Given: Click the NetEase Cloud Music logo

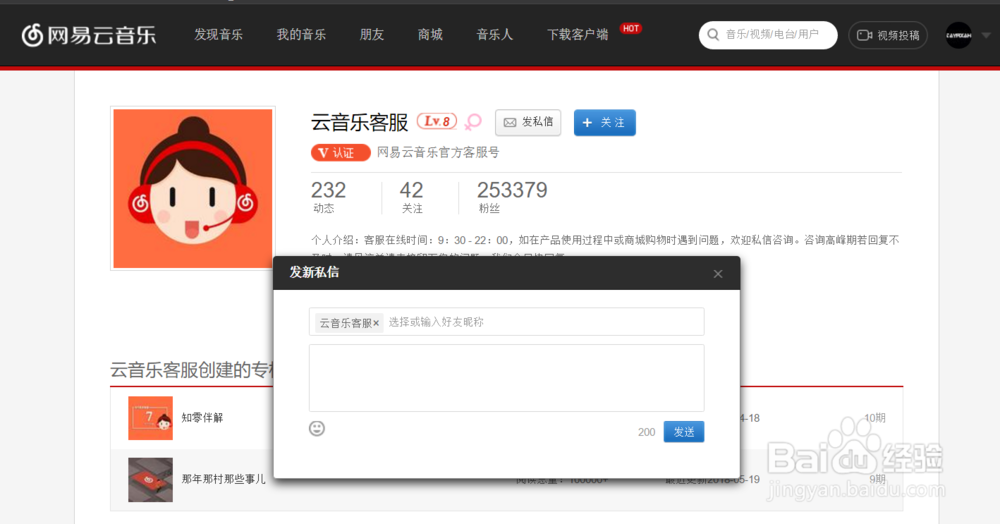Looking at the screenshot, I should click(x=89, y=35).
